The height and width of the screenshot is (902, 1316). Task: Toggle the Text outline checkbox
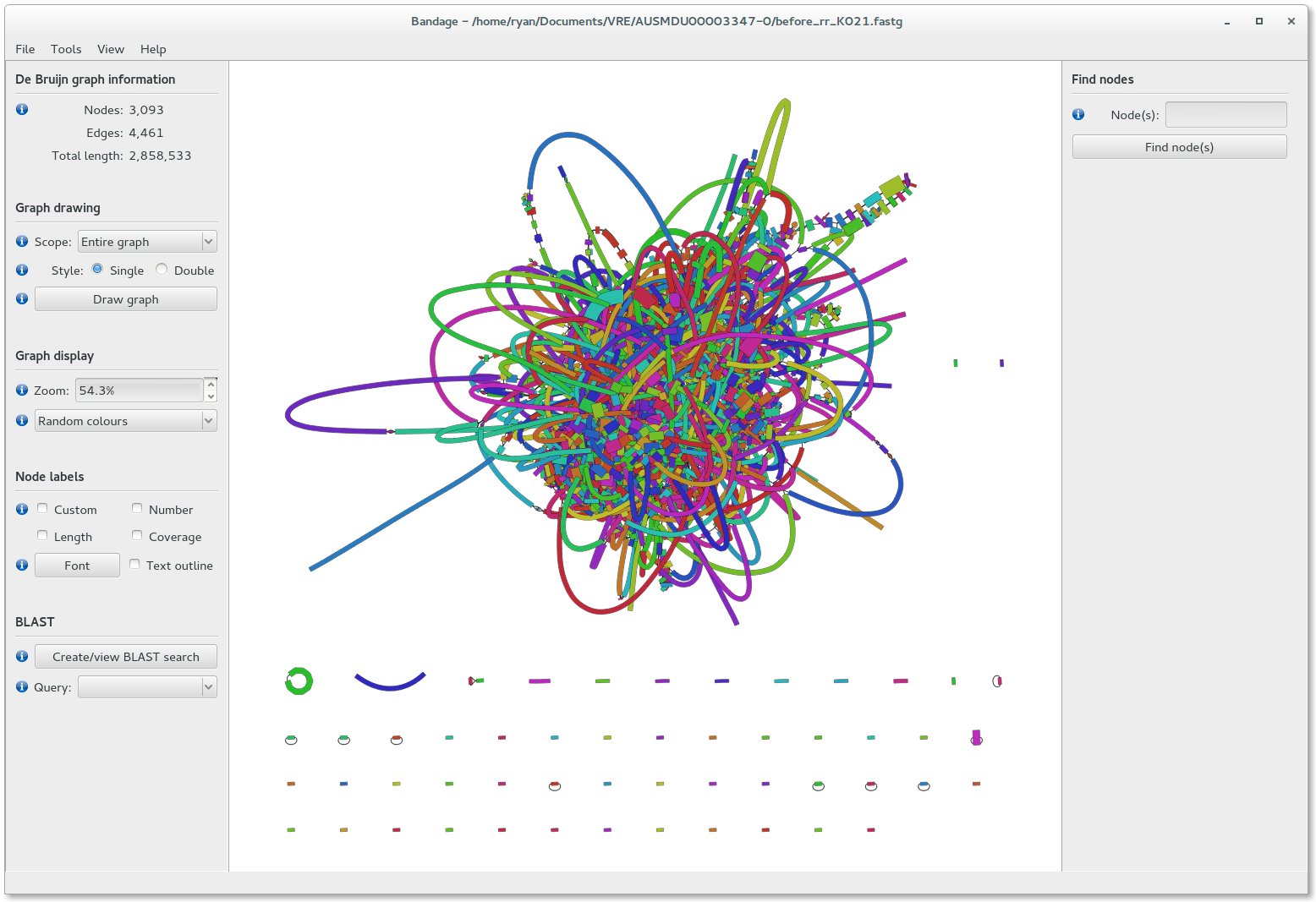pyautogui.click(x=134, y=564)
